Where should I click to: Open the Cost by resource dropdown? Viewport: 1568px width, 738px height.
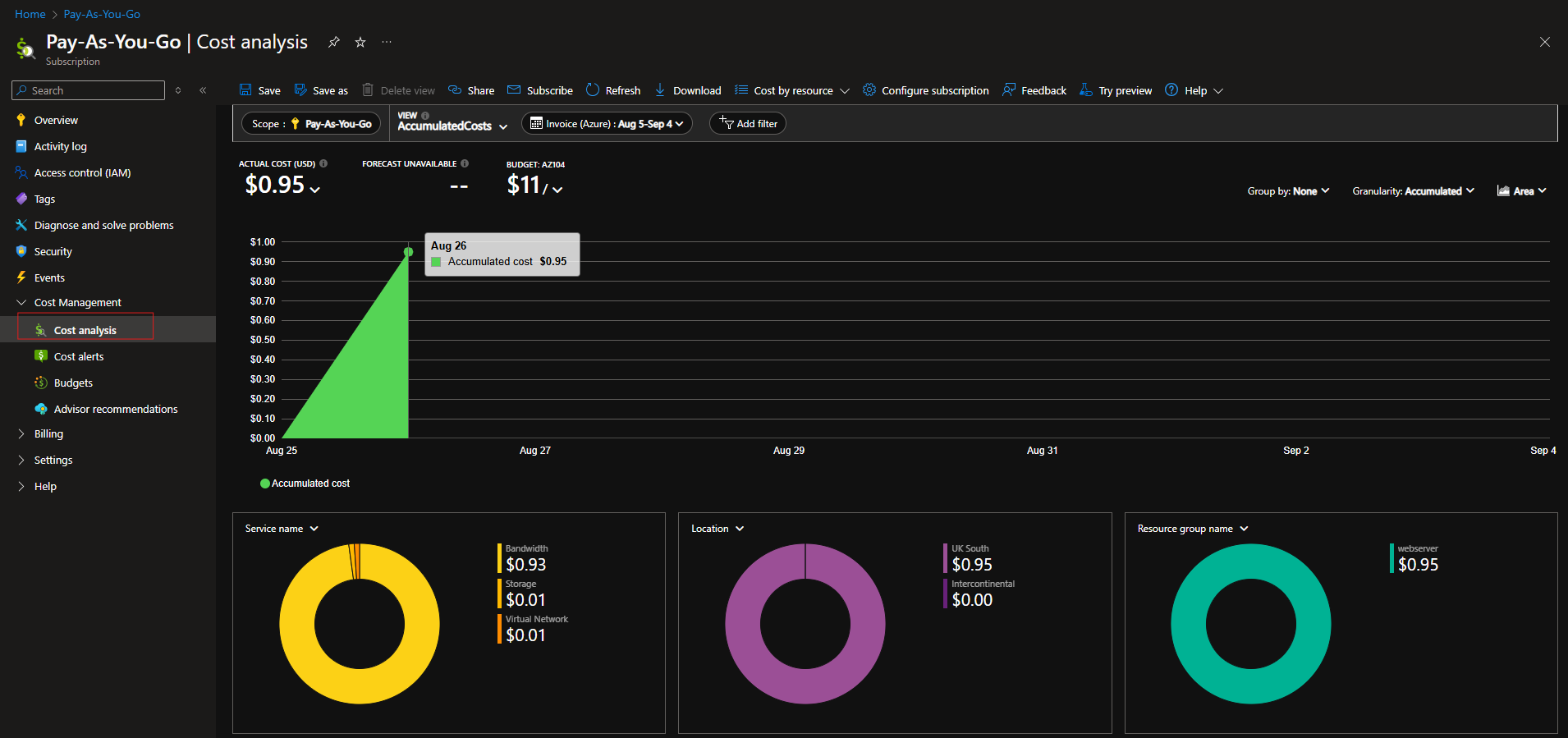tap(792, 90)
